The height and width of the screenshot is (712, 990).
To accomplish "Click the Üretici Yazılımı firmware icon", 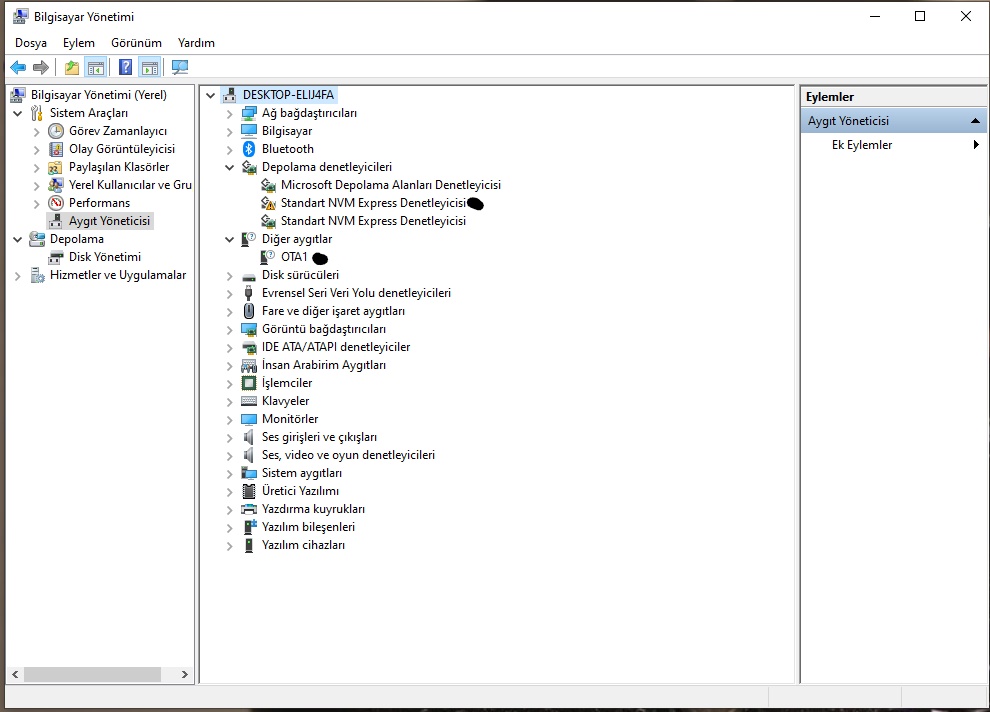I will tap(249, 491).
